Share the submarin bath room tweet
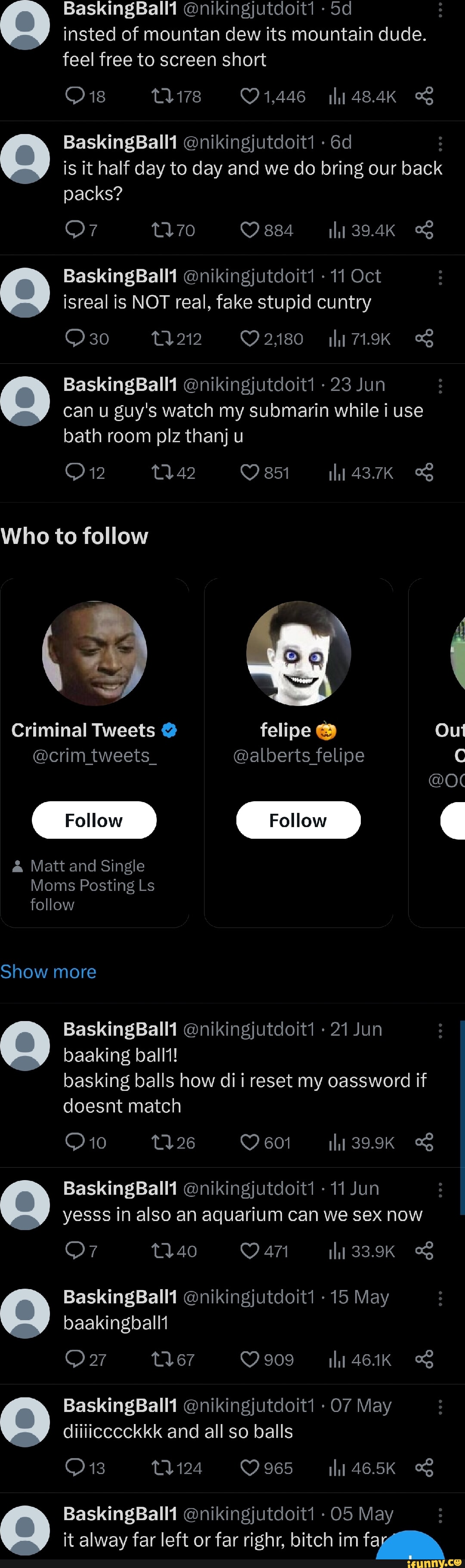The image size is (465, 1568). [424, 472]
